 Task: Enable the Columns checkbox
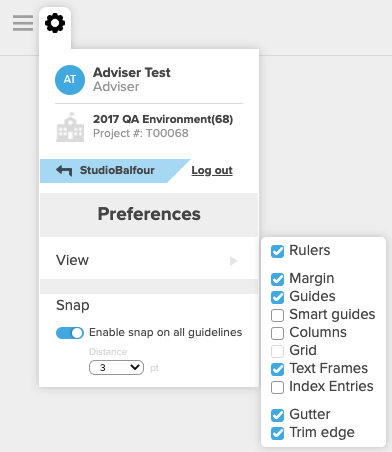(x=277, y=333)
